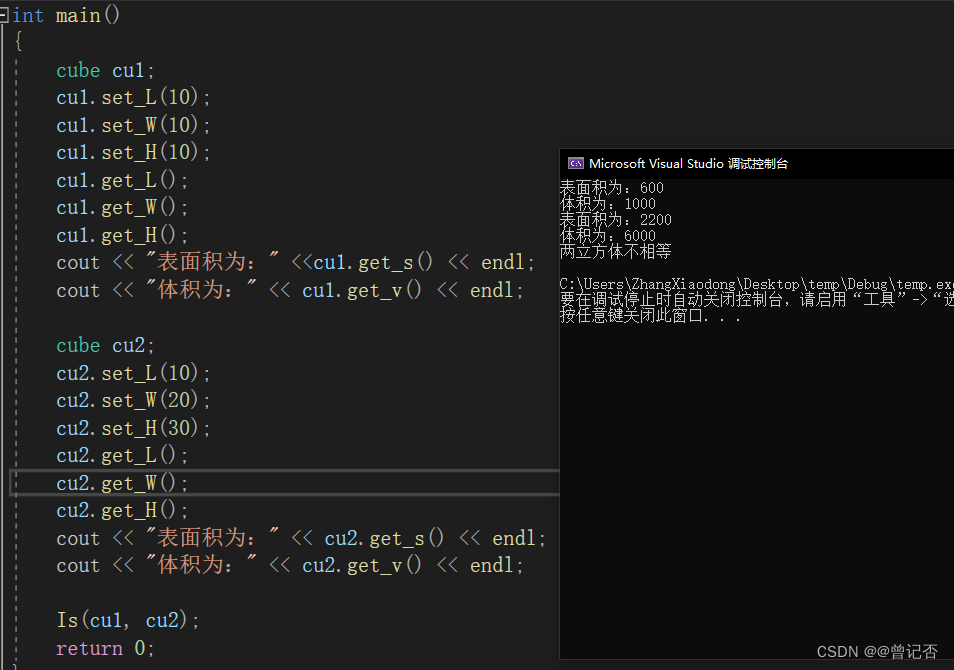Click the 'Is(cu1, cu2);' function call
The width and height of the screenshot is (954, 670).
[128, 620]
